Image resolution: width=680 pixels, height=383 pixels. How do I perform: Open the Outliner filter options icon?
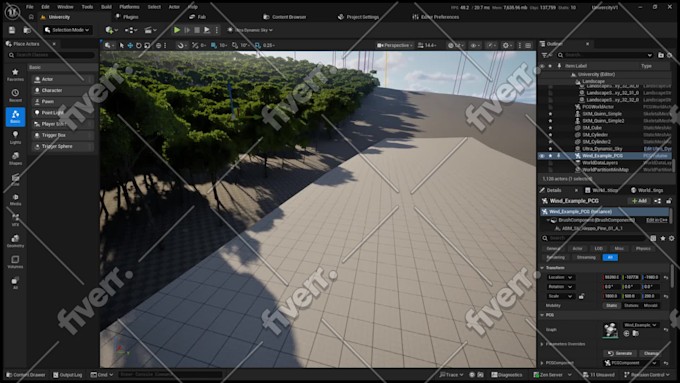point(546,55)
